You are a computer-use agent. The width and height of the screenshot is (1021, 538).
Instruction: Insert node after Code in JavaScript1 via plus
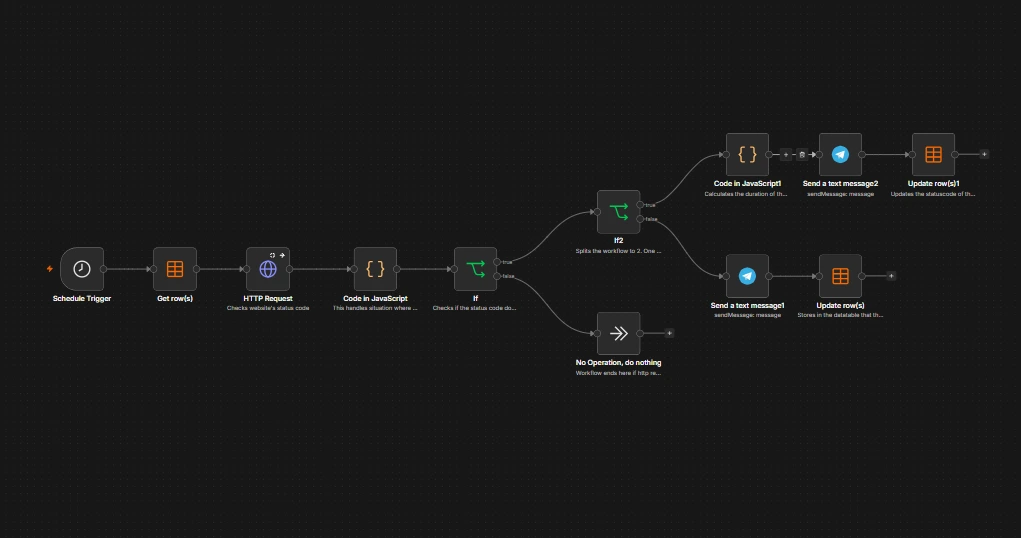(x=786, y=154)
